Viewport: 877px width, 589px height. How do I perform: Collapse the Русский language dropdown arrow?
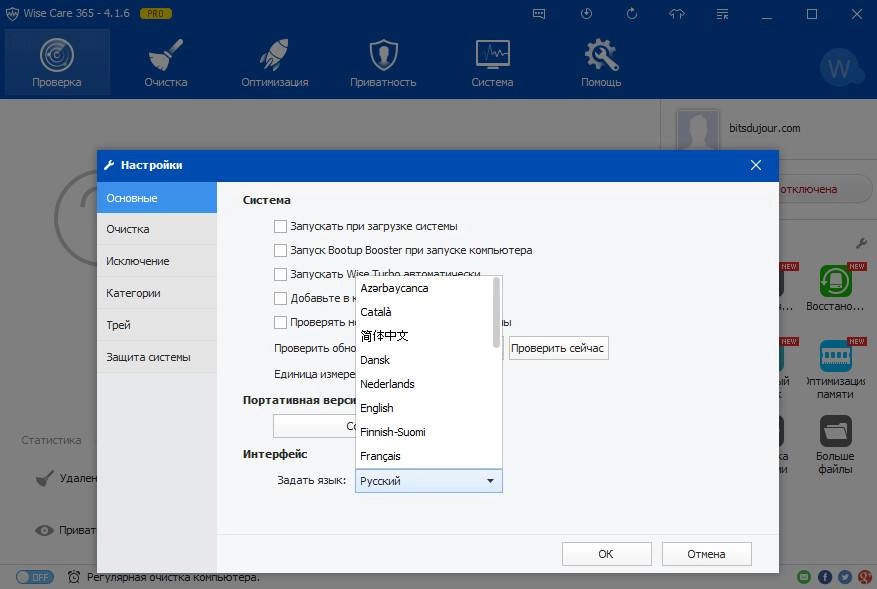click(x=490, y=481)
